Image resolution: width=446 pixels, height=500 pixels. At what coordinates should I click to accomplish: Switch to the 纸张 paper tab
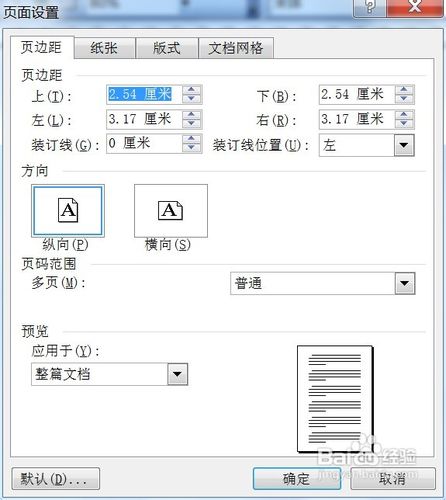(x=104, y=48)
